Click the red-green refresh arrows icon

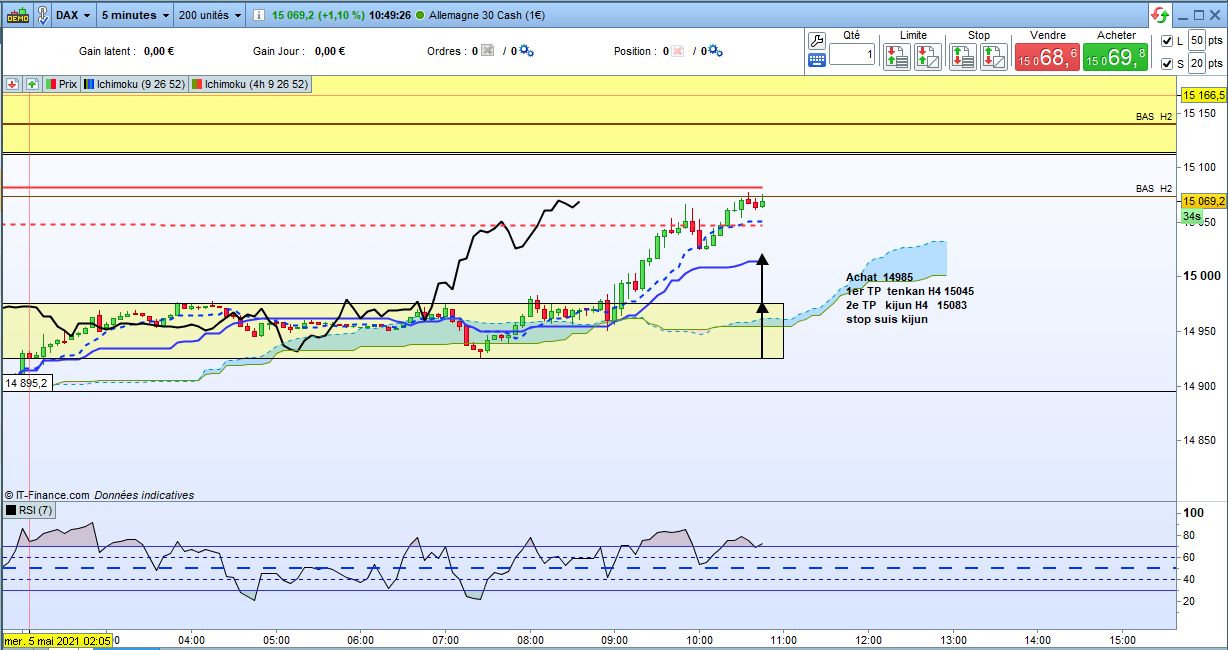point(1160,15)
